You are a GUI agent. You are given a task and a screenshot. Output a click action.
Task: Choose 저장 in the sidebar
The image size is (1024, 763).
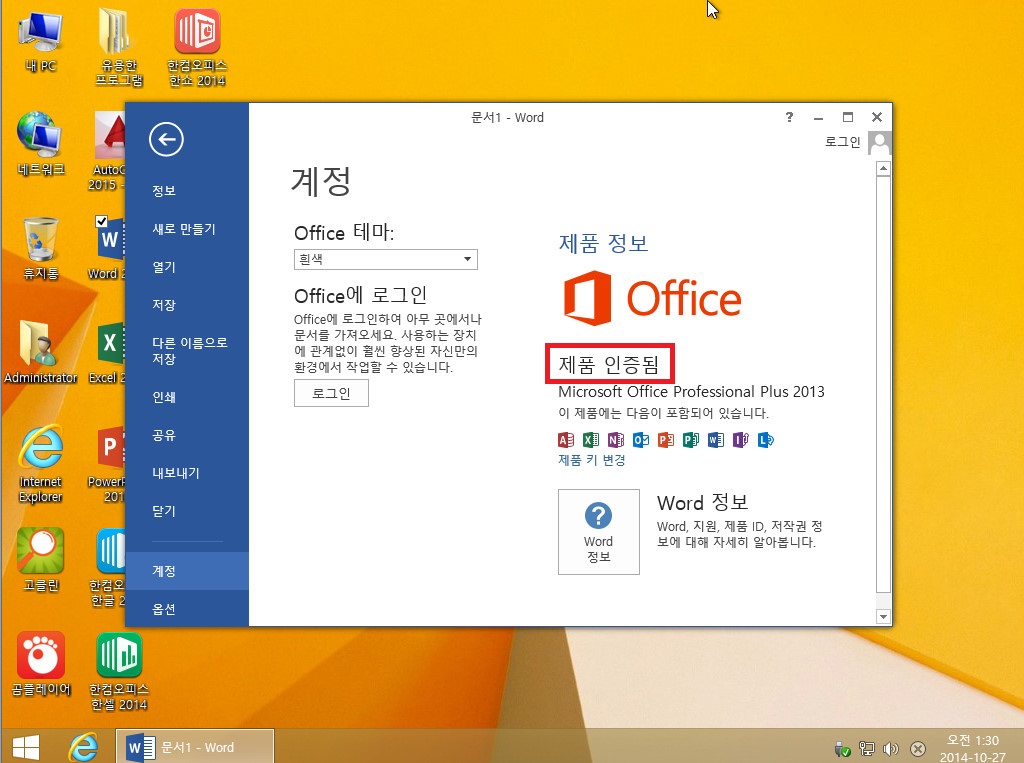click(x=164, y=305)
